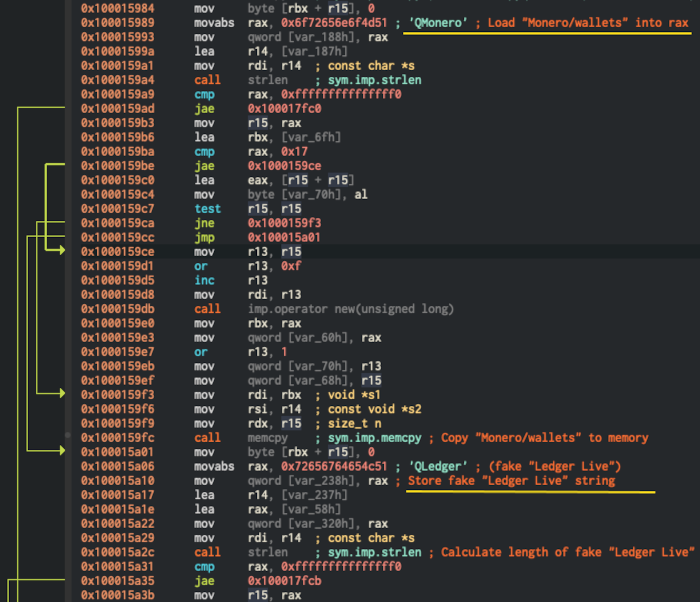700x602 pixels.
Task: Click imp.operator new(unsigned long) call target
Action: point(351,309)
